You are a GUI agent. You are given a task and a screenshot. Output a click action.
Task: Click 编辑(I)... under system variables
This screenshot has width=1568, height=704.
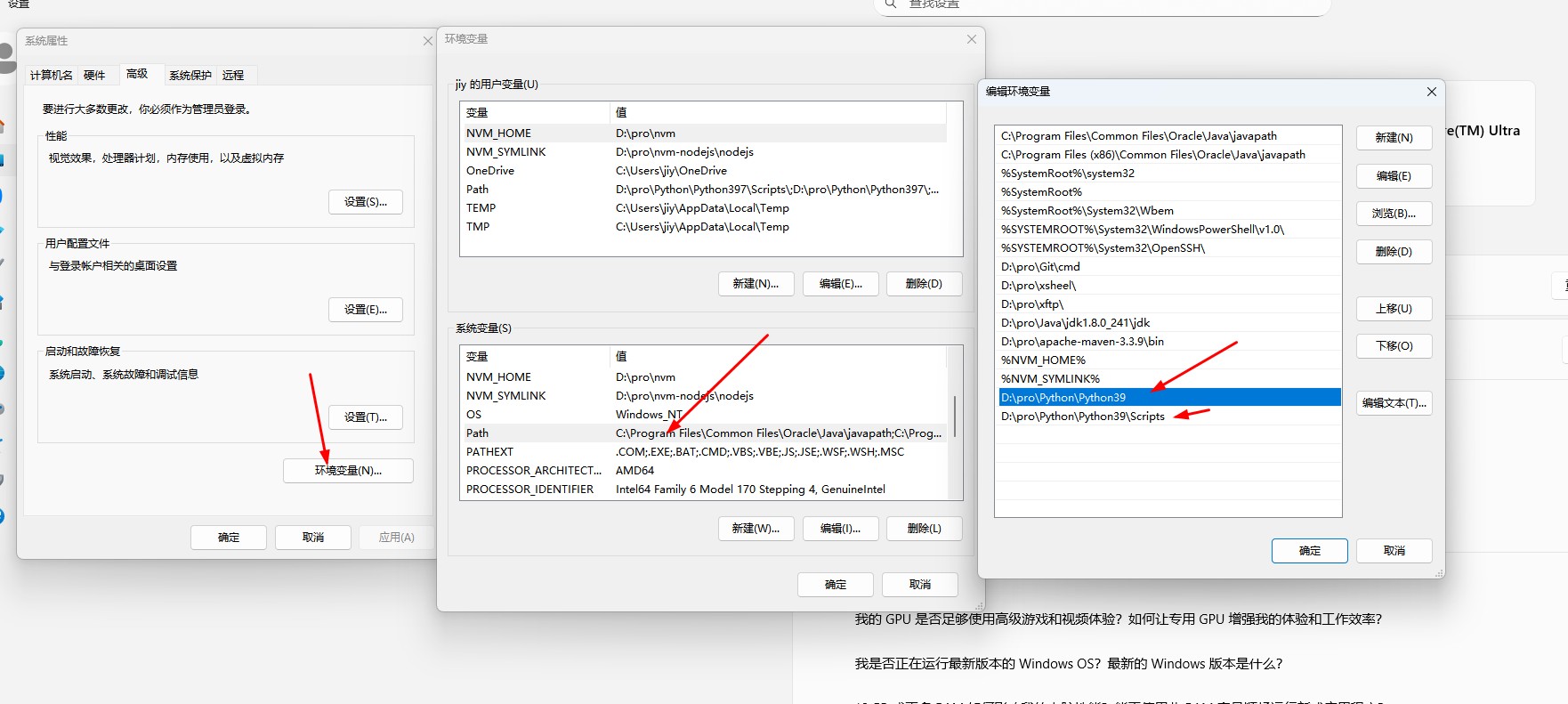click(x=840, y=529)
